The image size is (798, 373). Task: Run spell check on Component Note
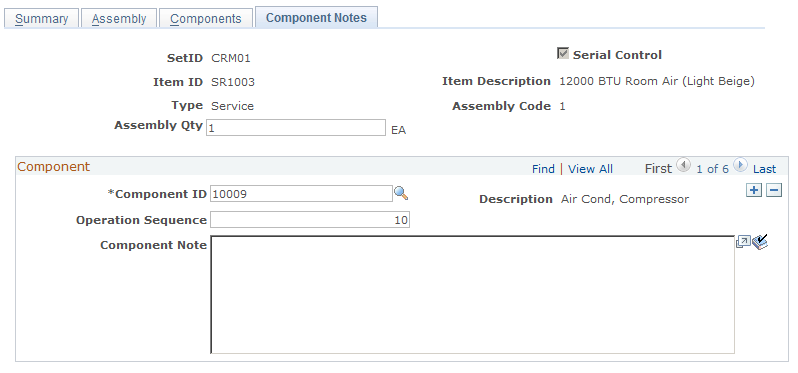[760, 242]
